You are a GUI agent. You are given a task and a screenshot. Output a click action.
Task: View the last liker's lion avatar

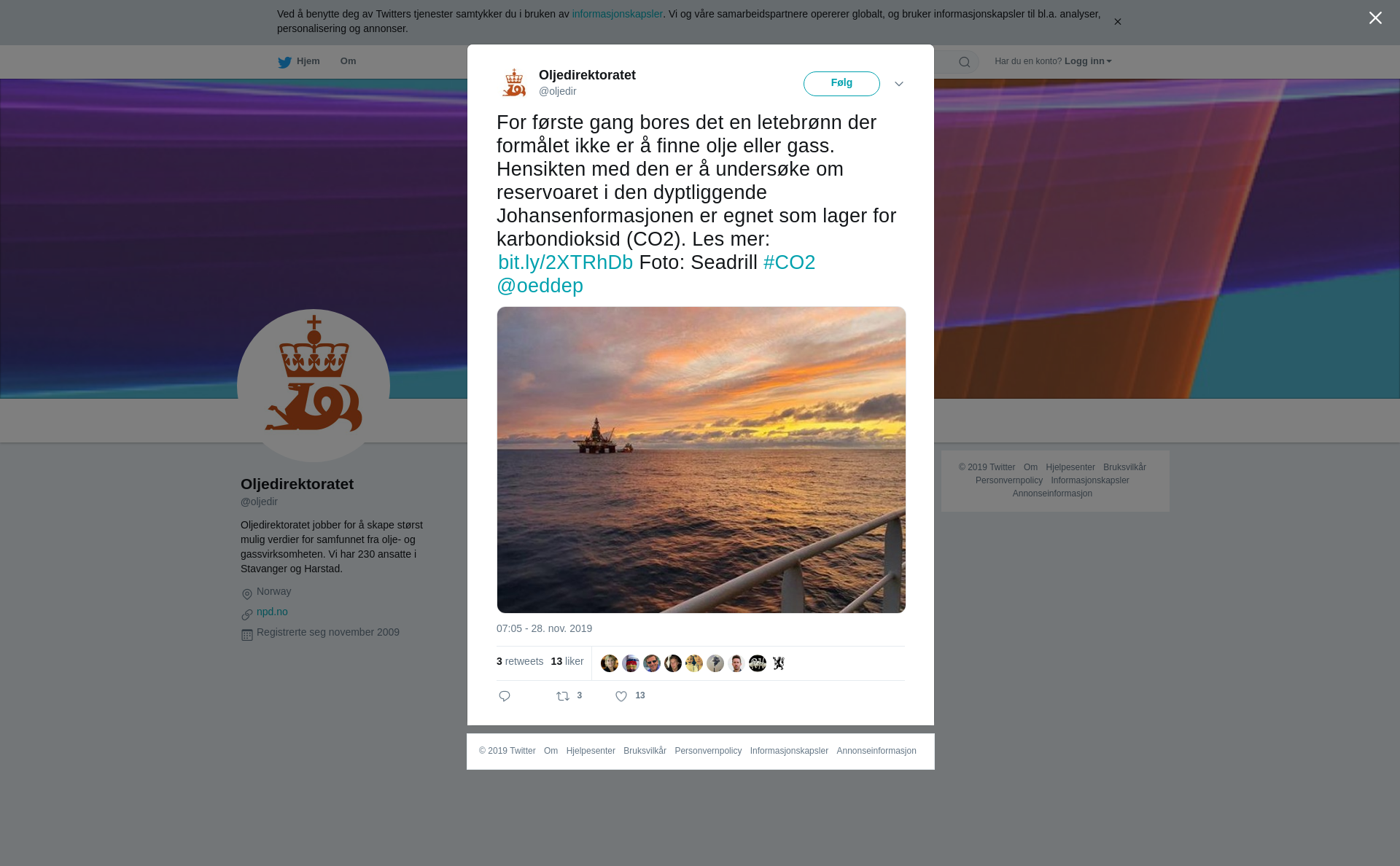[x=779, y=663]
